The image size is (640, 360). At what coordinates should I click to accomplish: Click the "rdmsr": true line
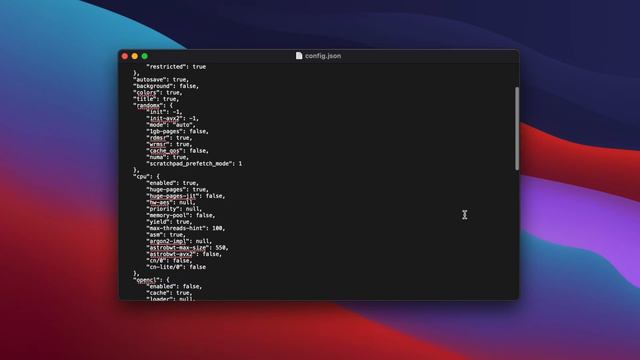(169, 138)
